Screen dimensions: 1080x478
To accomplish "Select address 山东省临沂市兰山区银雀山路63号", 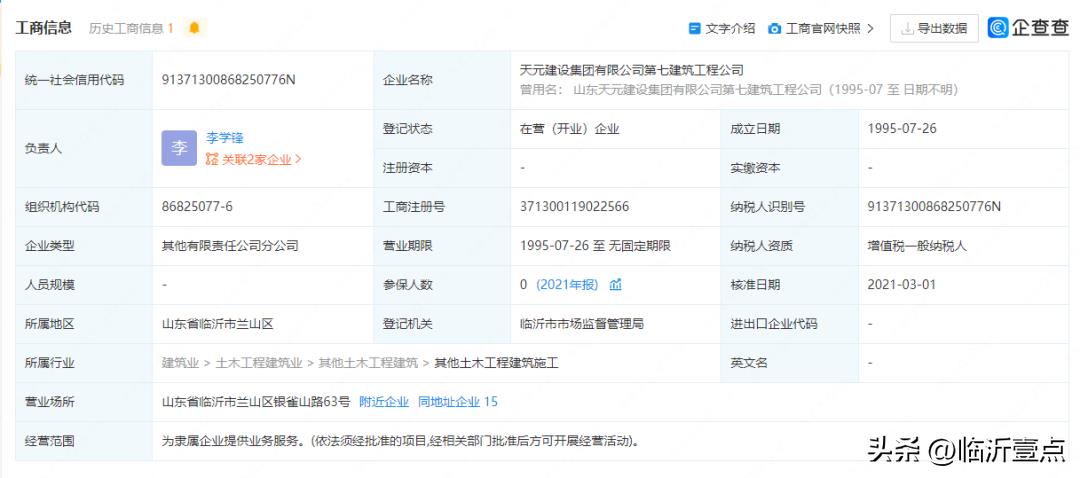I will [x=256, y=402].
